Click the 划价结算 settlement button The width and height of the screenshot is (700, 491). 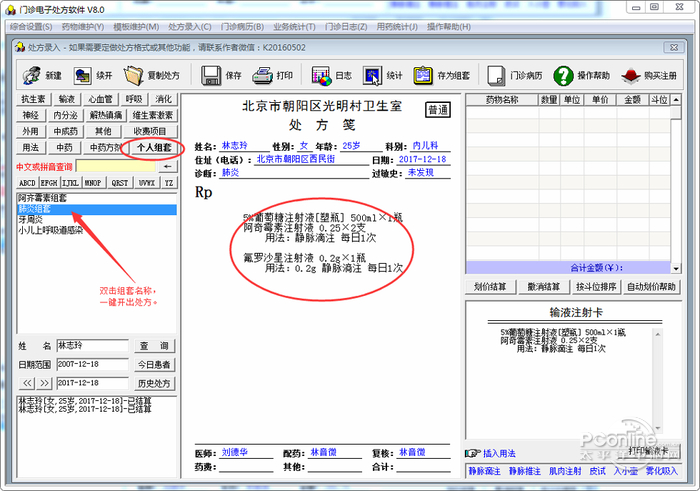(x=490, y=287)
